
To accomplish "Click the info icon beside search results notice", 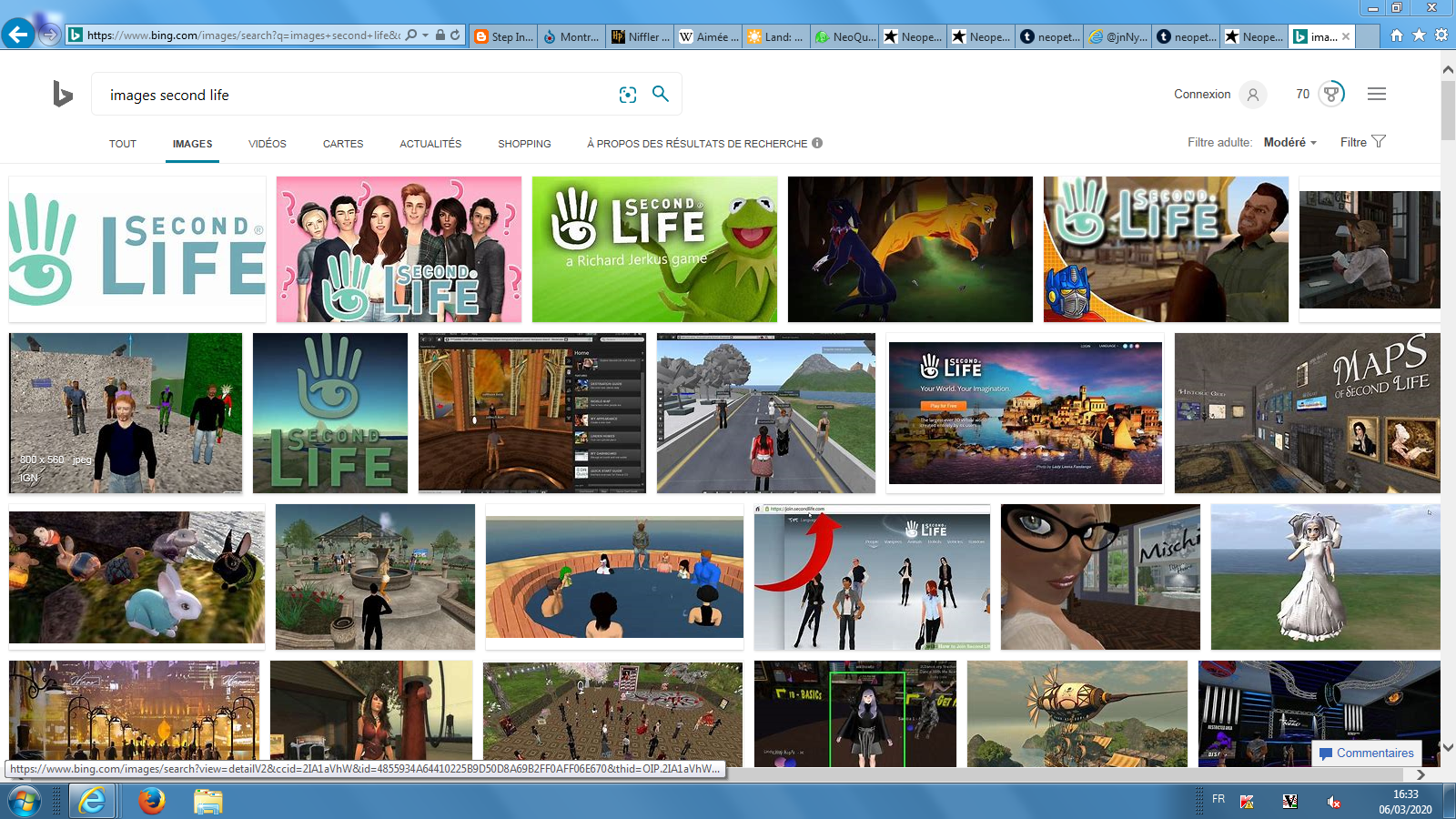I will point(817,143).
